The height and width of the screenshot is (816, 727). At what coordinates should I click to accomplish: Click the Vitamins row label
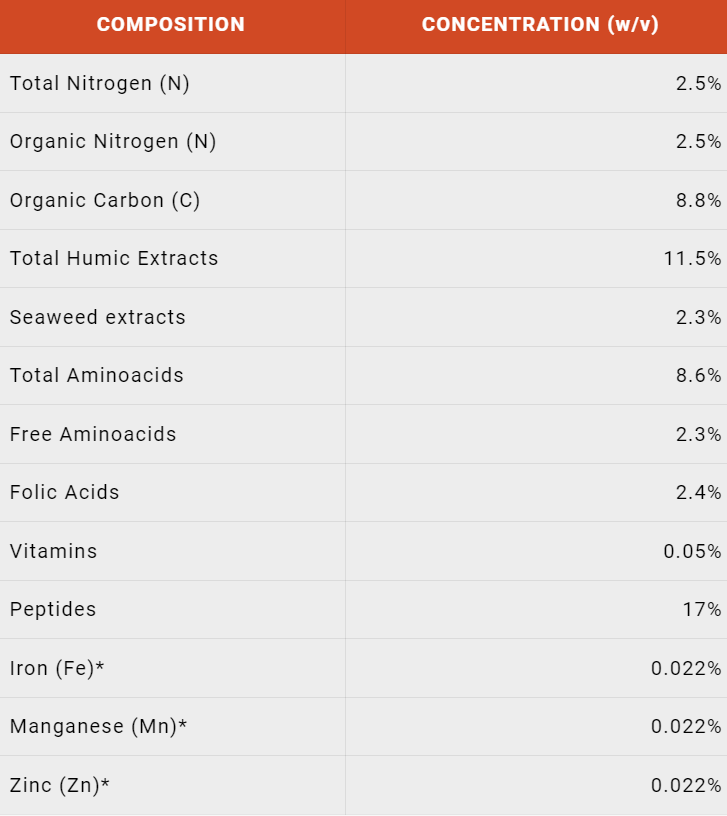[x=53, y=551]
